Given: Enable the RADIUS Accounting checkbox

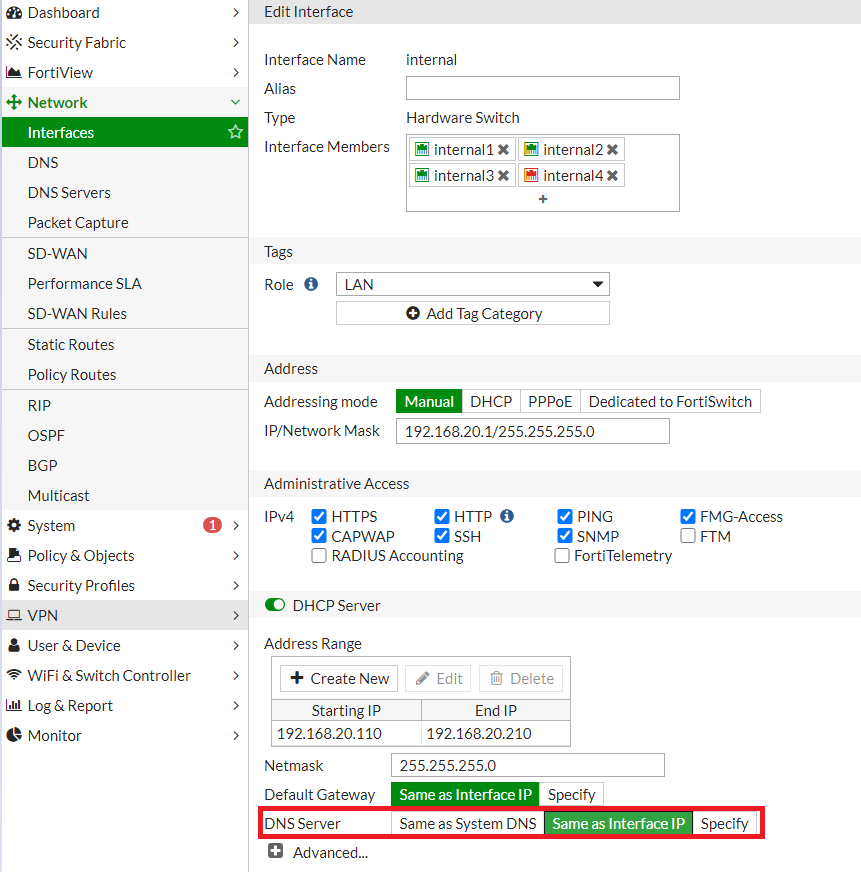Looking at the screenshot, I should tap(319, 556).
